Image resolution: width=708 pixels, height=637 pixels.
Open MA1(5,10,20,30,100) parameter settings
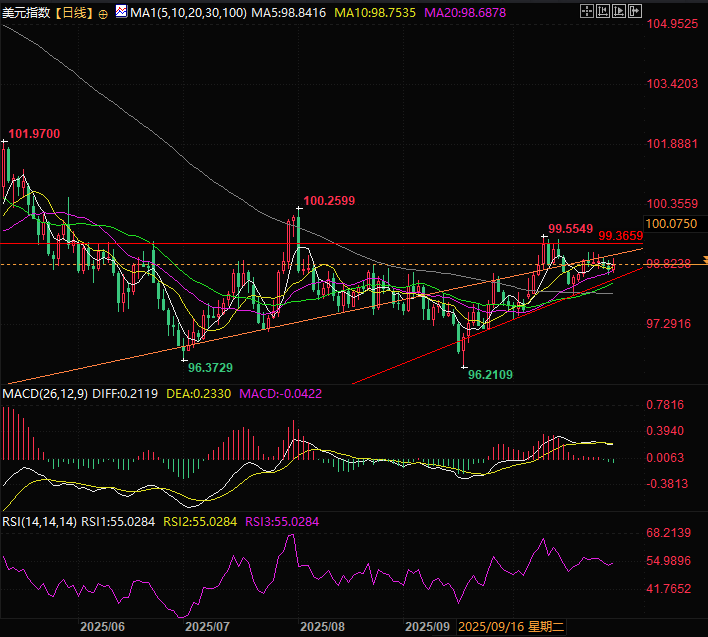pos(186,13)
